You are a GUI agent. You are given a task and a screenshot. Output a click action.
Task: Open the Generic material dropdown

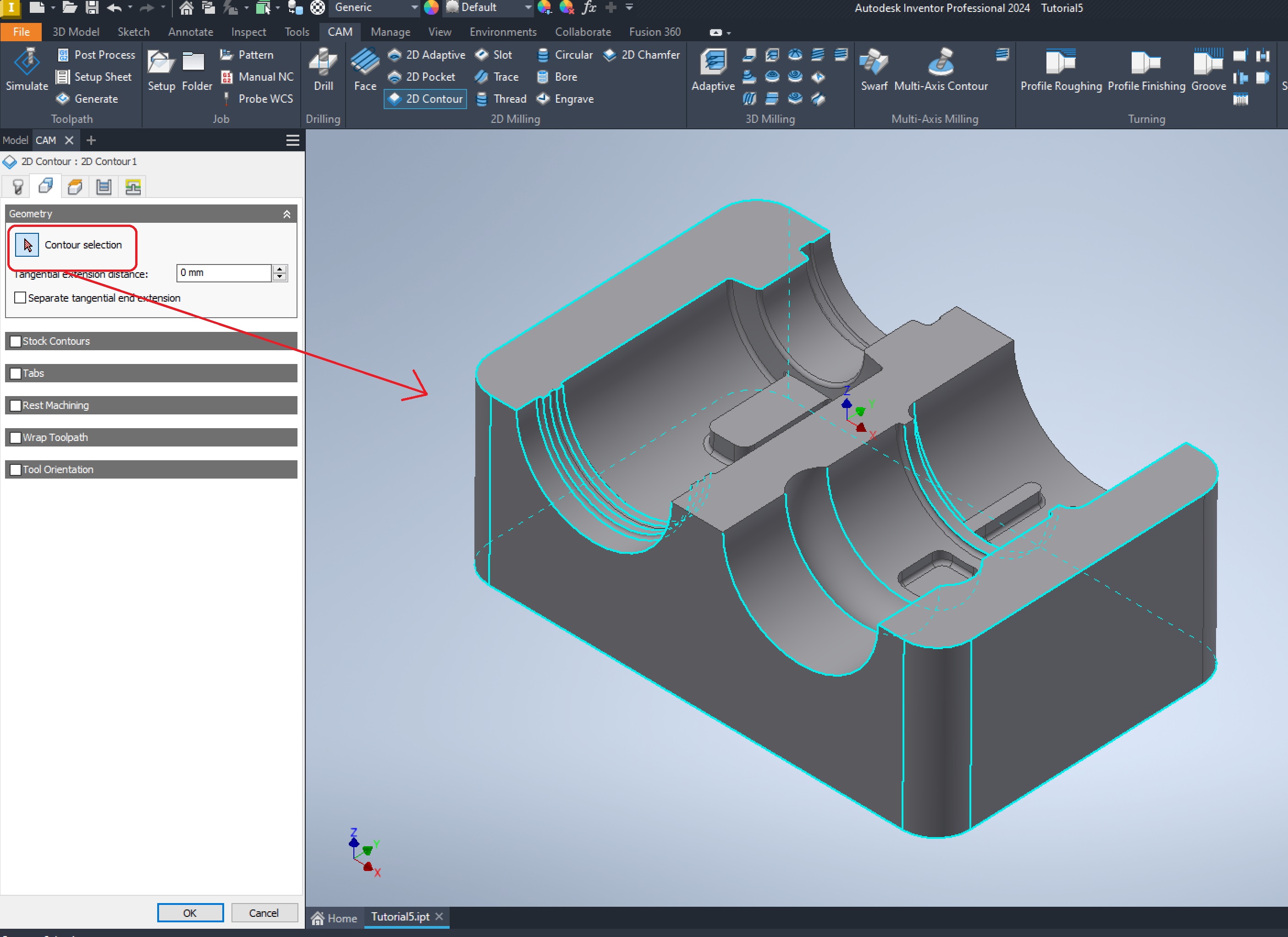click(414, 7)
